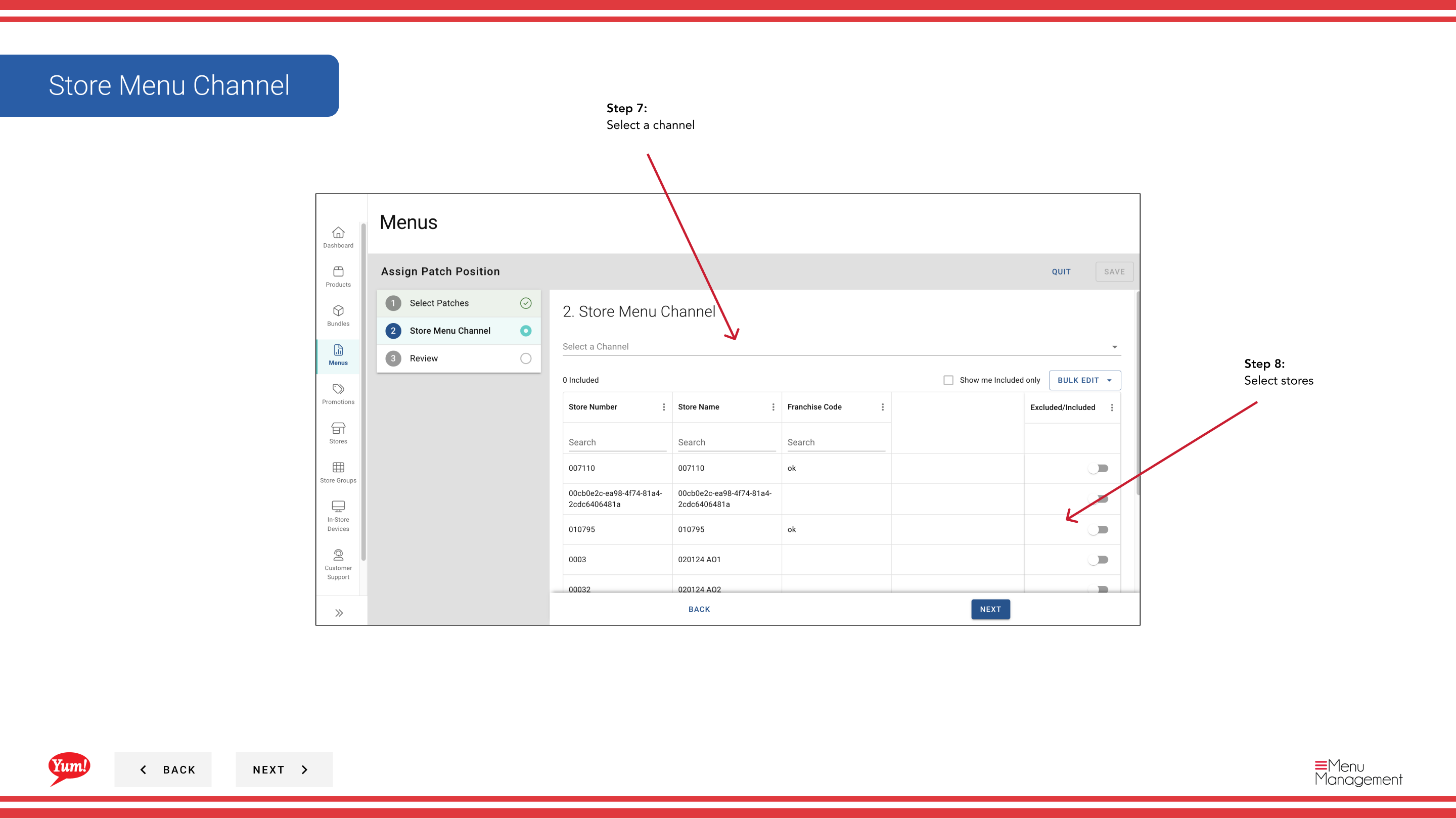
Task: Click the green check on Select Patches
Action: tap(526, 303)
